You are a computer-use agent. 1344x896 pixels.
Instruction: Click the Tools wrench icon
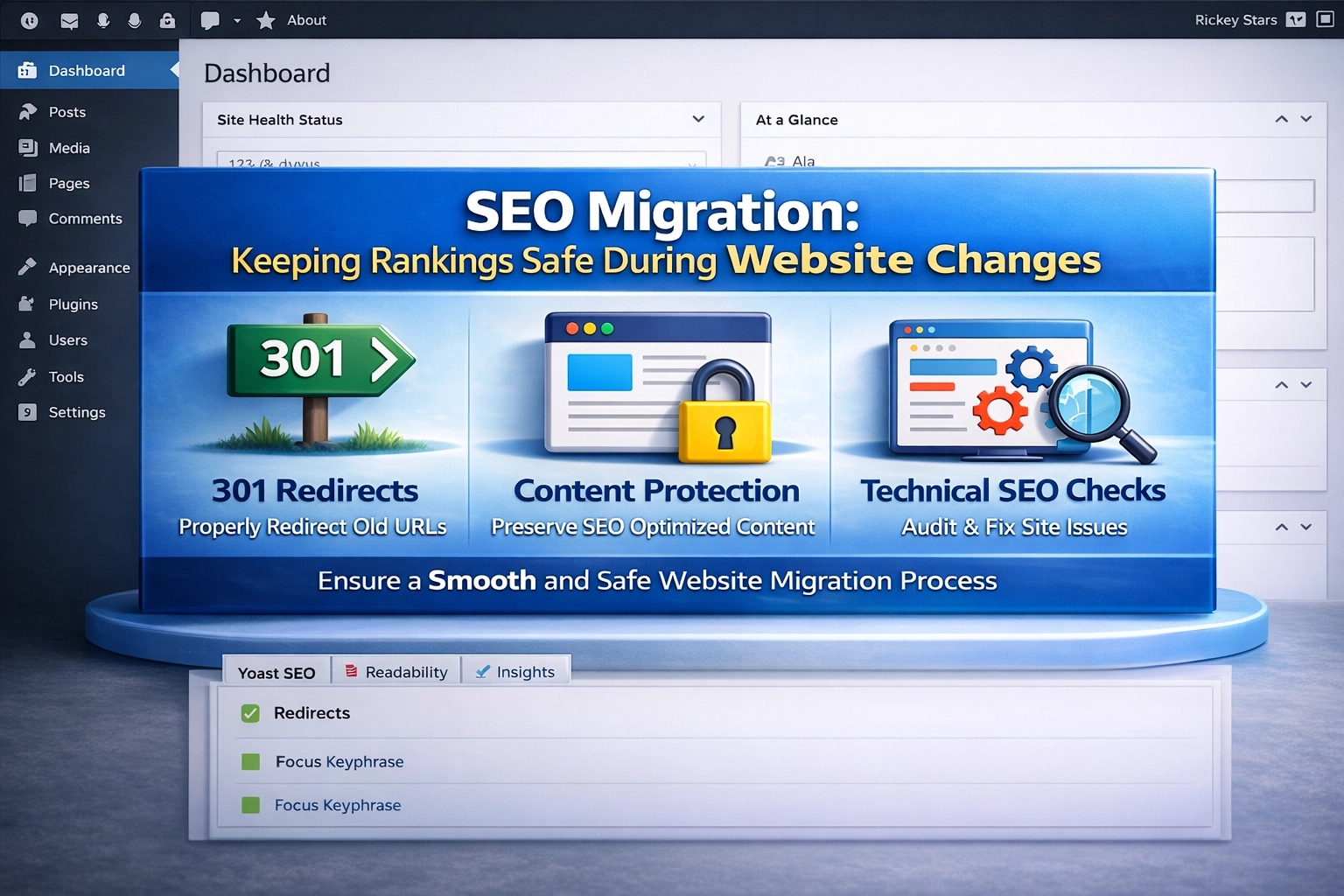click(x=28, y=377)
